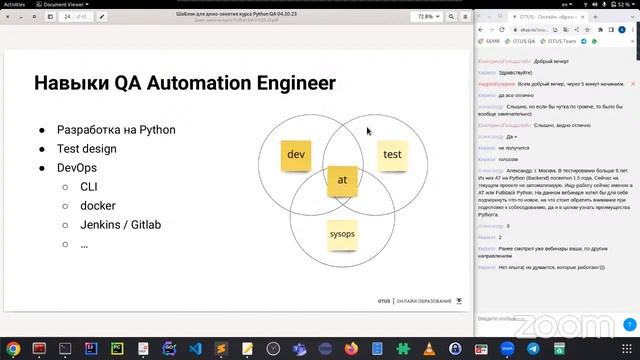Click the share icon in address bar
Screen dimensions: 640x360
click(x=577, y=30)
